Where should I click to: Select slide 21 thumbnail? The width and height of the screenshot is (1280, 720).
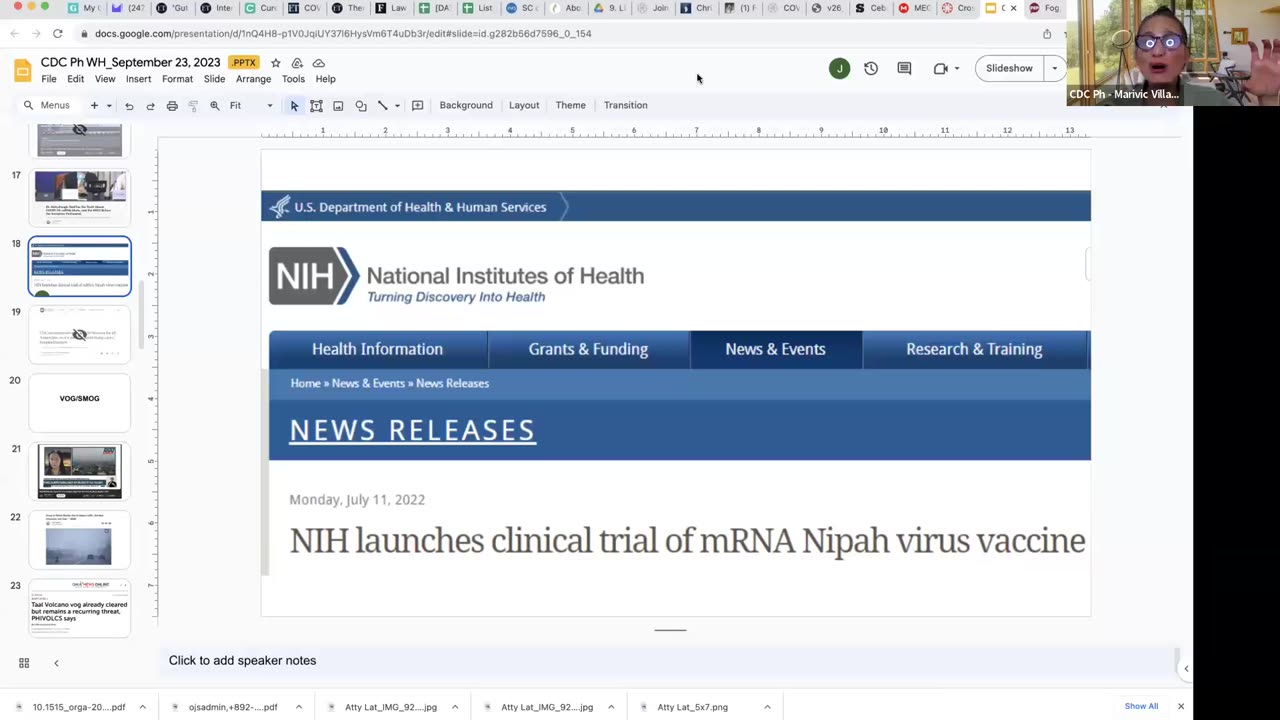(x=80, y=471)
